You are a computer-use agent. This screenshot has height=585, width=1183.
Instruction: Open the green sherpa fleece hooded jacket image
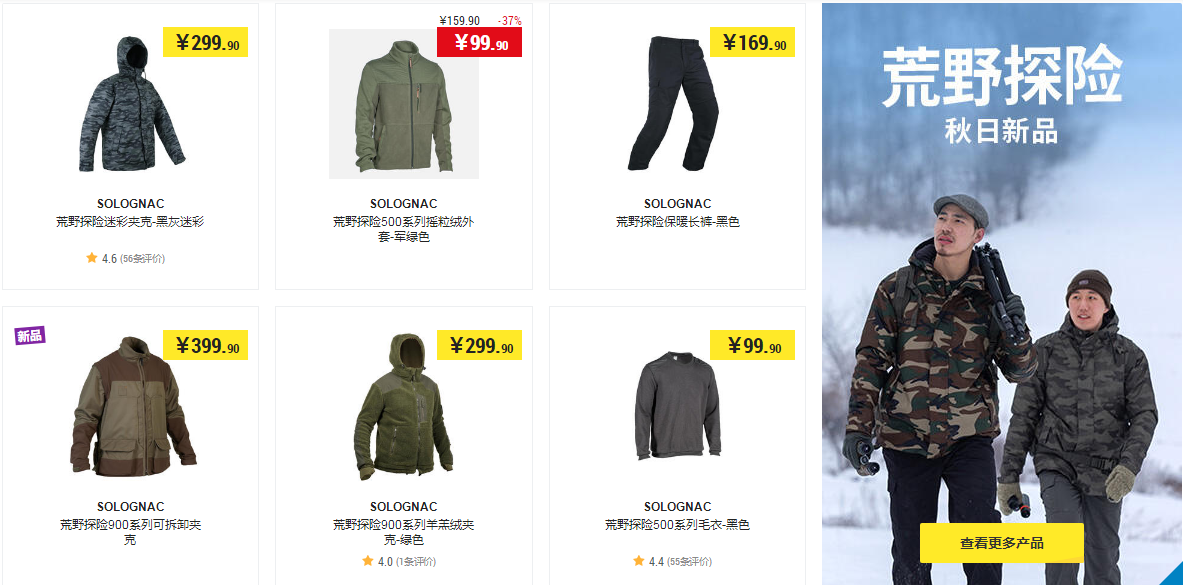(x=404, y=406)
